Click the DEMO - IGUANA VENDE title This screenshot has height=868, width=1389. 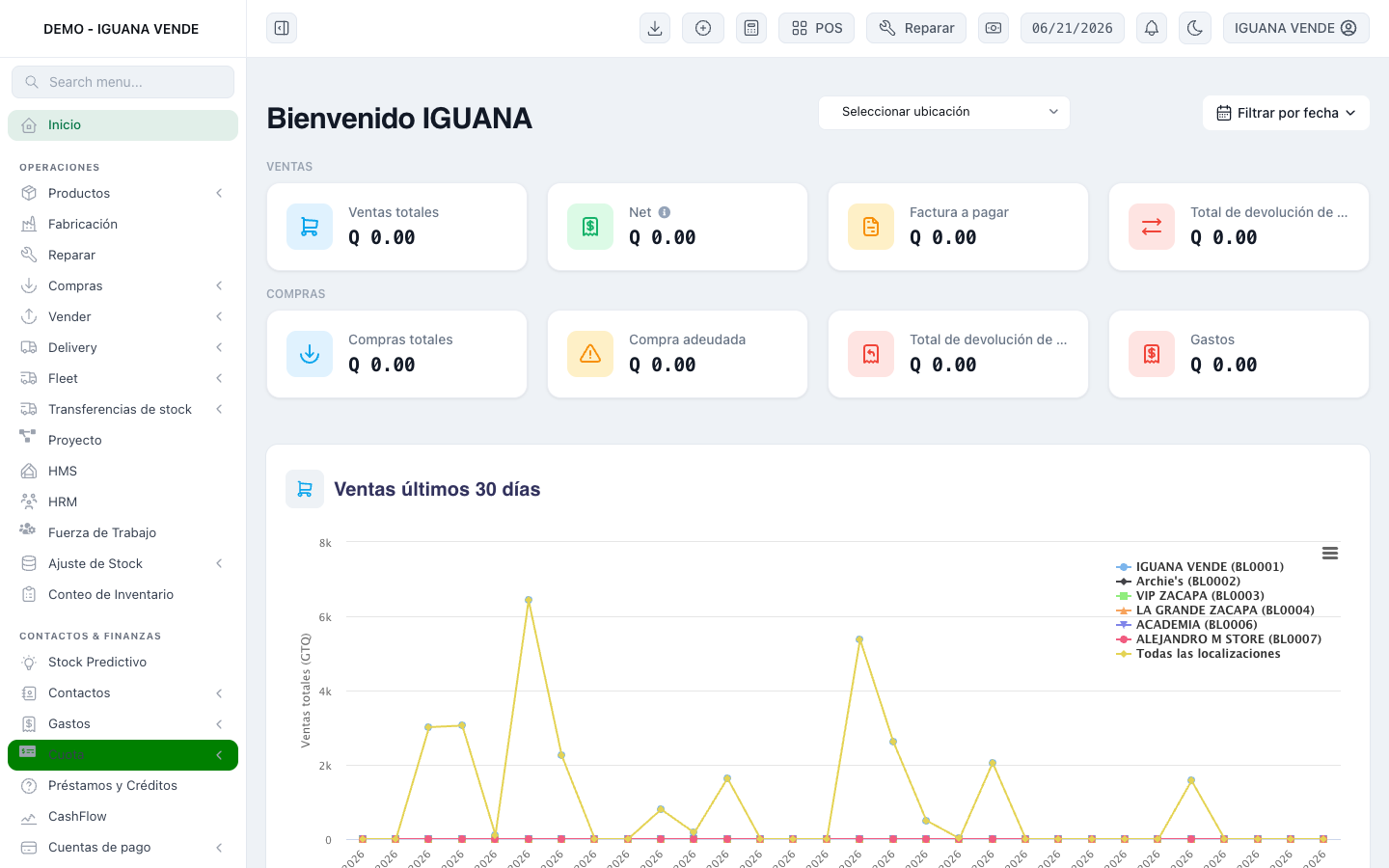click(x=122, y=29)
